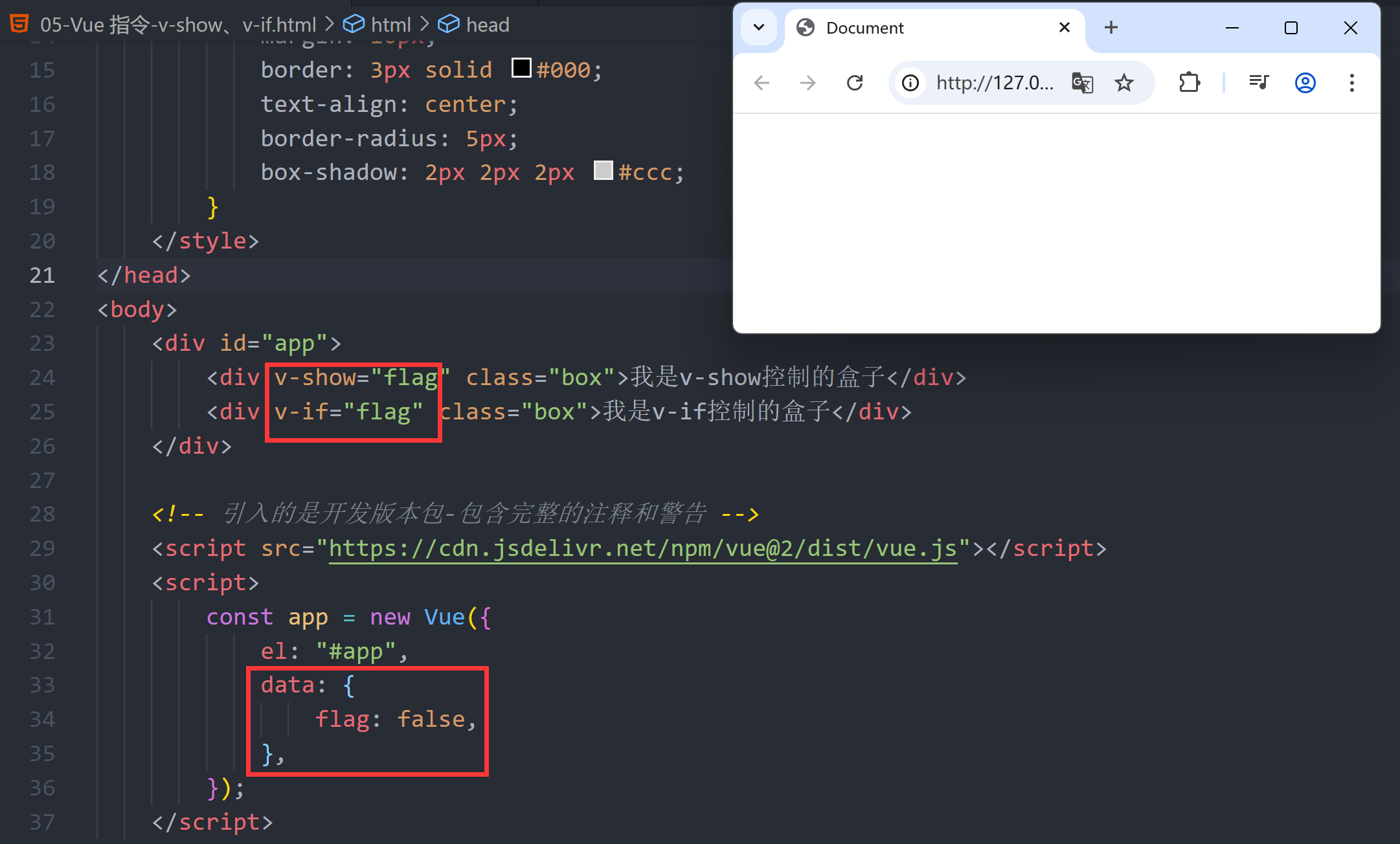Screen dimensions: 1400x844
Task: Click the HTML5 file icon in breadcrumb
Action: click(19, 24)
